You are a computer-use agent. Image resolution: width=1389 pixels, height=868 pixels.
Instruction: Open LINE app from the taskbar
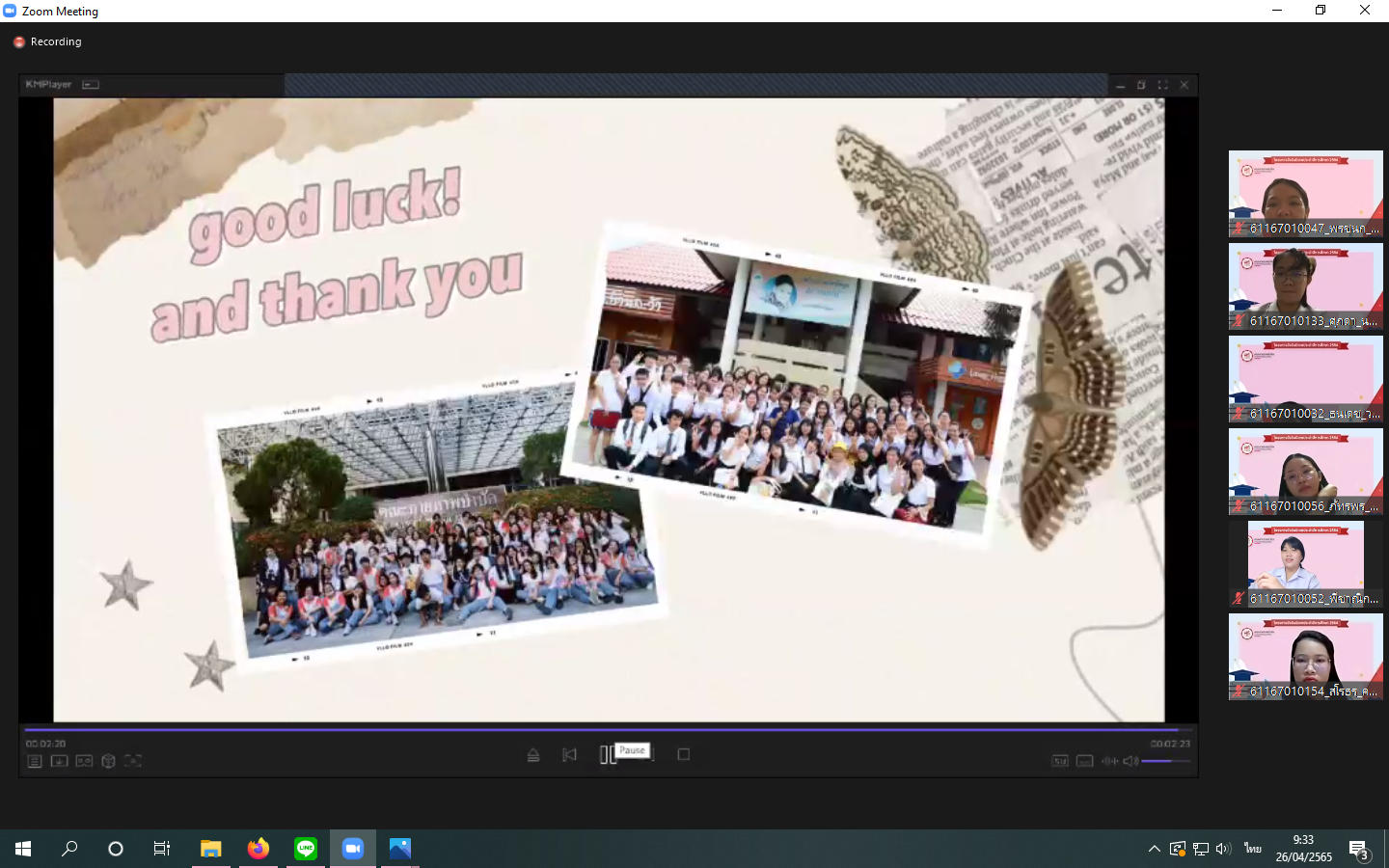click(x=306, y=849)
